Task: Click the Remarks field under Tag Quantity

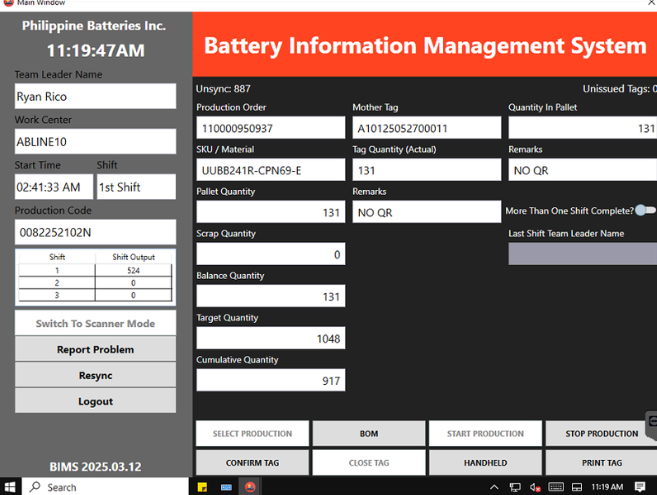Action: 427,212
